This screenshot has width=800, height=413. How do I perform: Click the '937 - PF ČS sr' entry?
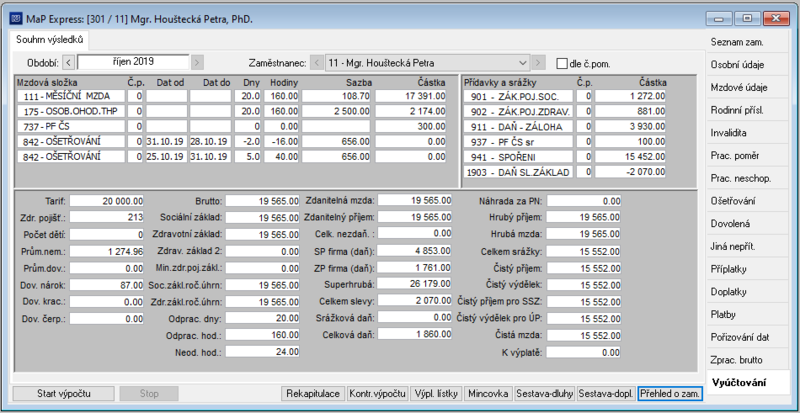518,141
